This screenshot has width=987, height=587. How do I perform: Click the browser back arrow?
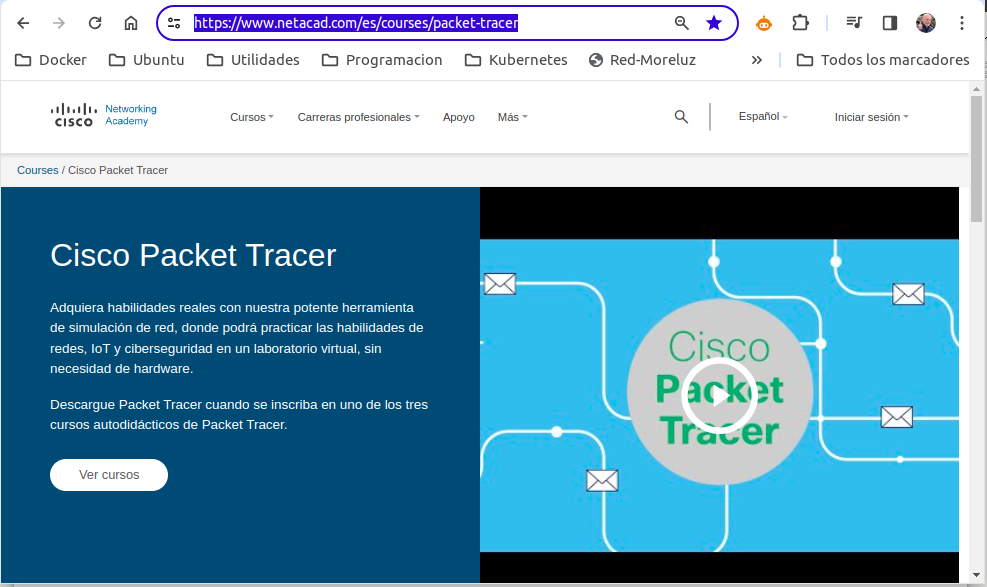(23, 23)
